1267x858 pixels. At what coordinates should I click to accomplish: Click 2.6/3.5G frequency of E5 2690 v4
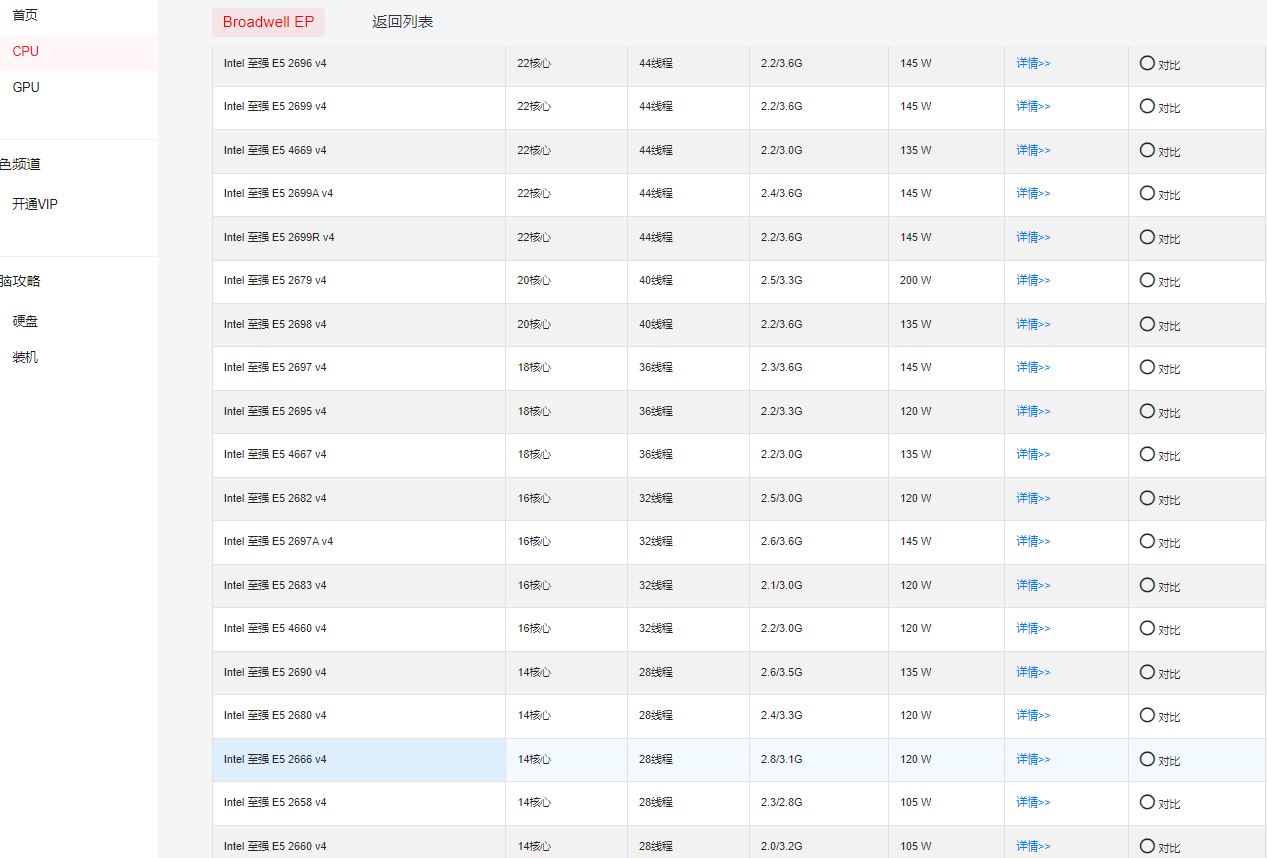[x=781, y=672]
